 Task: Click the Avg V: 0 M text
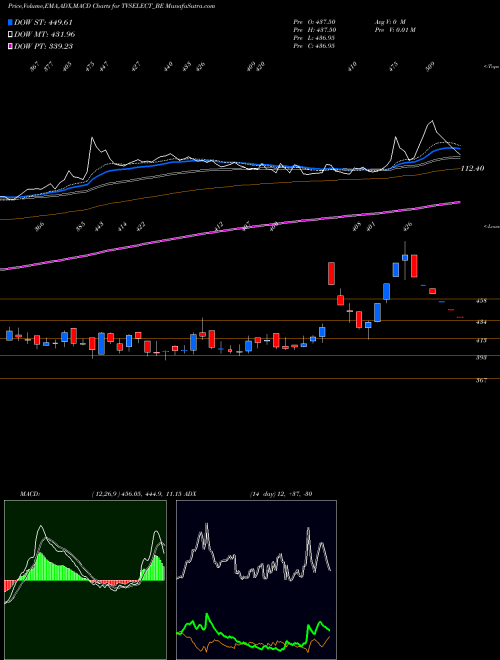[390, 22]
